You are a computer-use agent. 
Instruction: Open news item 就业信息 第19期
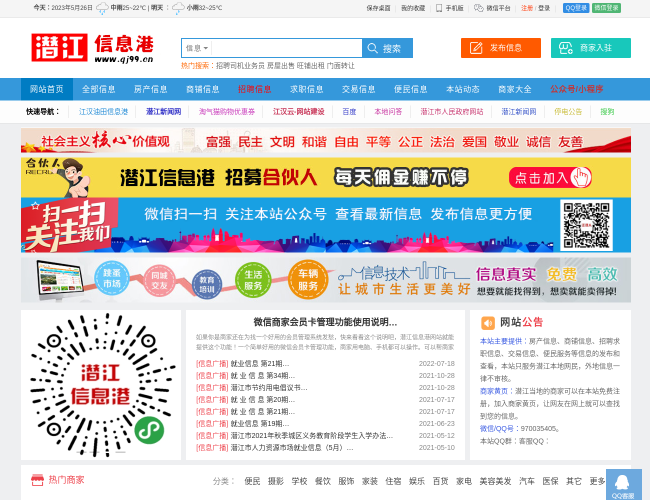[x=260, y=424]
